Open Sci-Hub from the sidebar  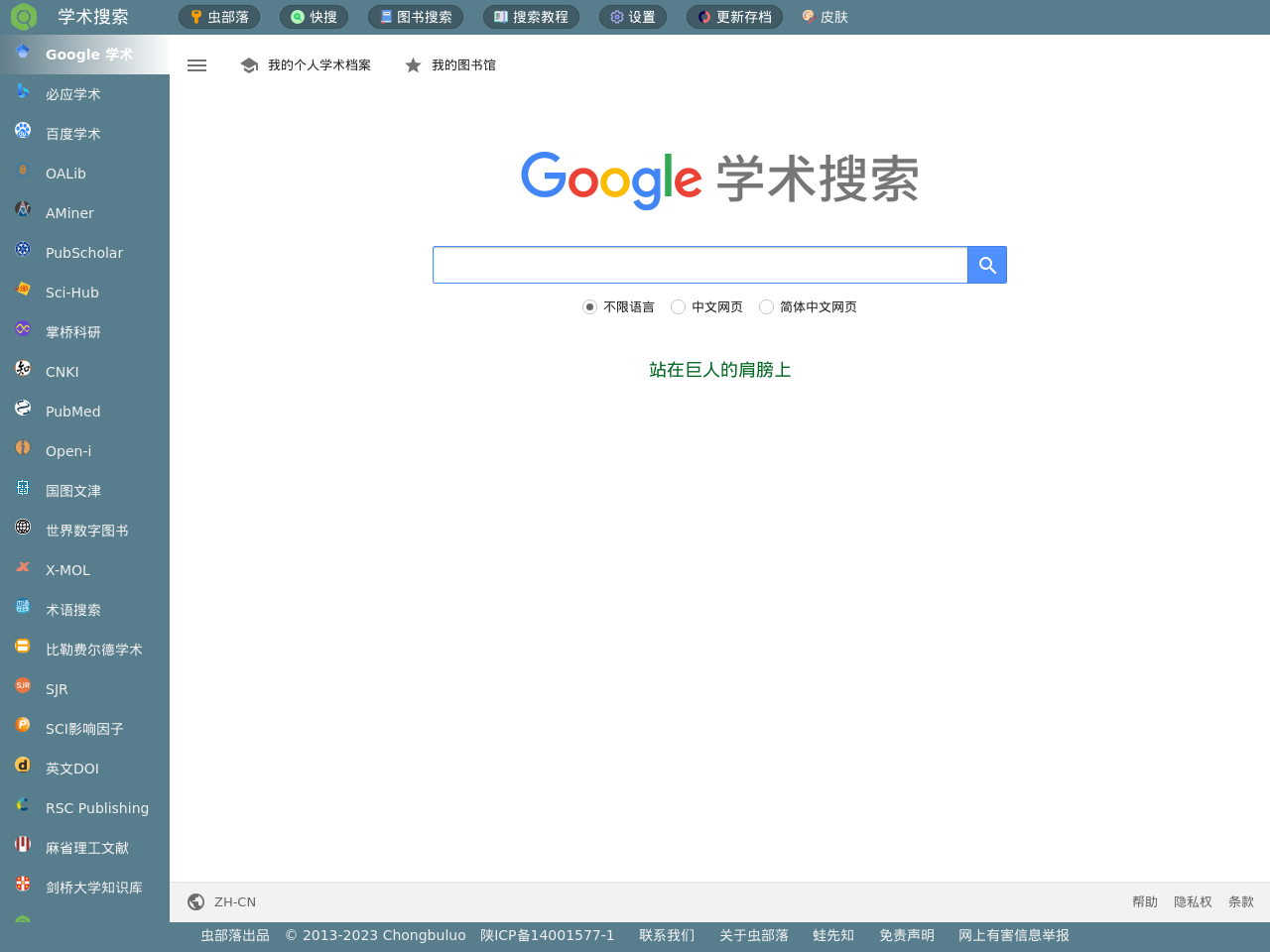(x=71, y=292)
